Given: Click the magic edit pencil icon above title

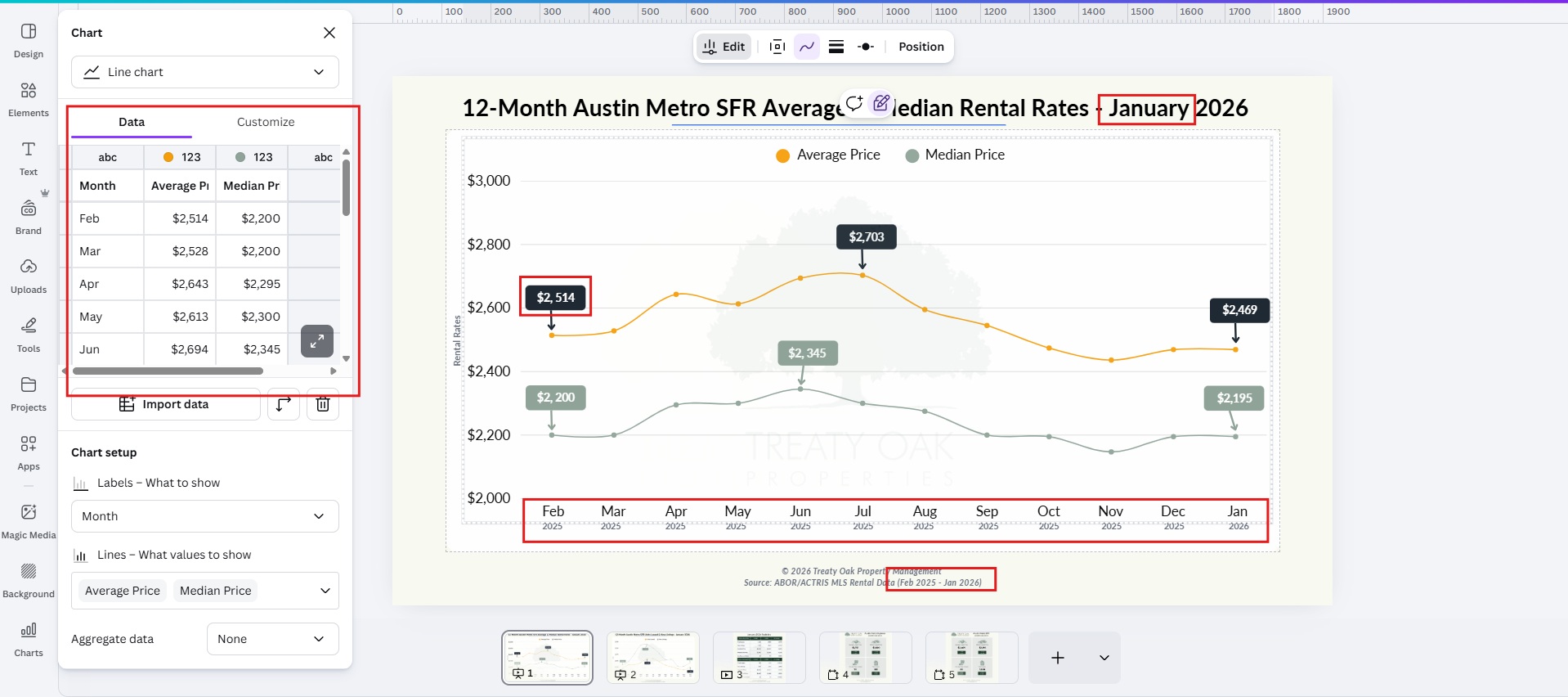Looking at the screenshot, I should point(880,103).
